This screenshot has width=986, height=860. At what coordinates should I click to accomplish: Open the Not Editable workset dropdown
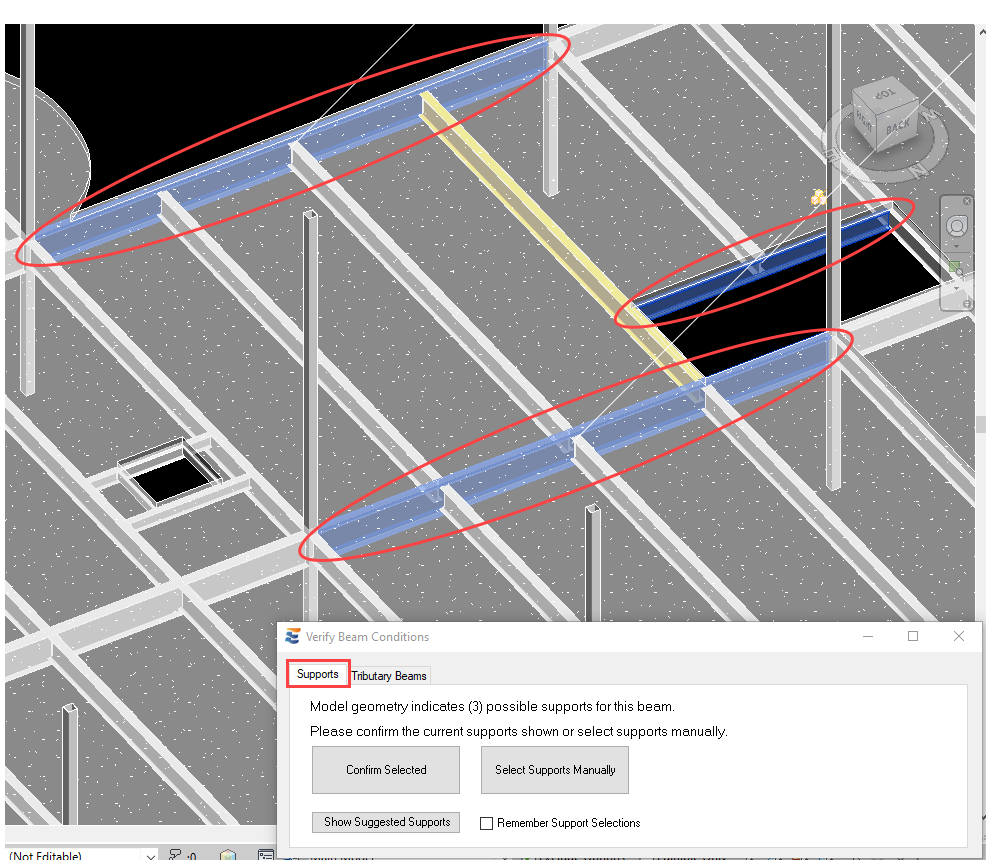pyautogui.click(x=149, y=855)
